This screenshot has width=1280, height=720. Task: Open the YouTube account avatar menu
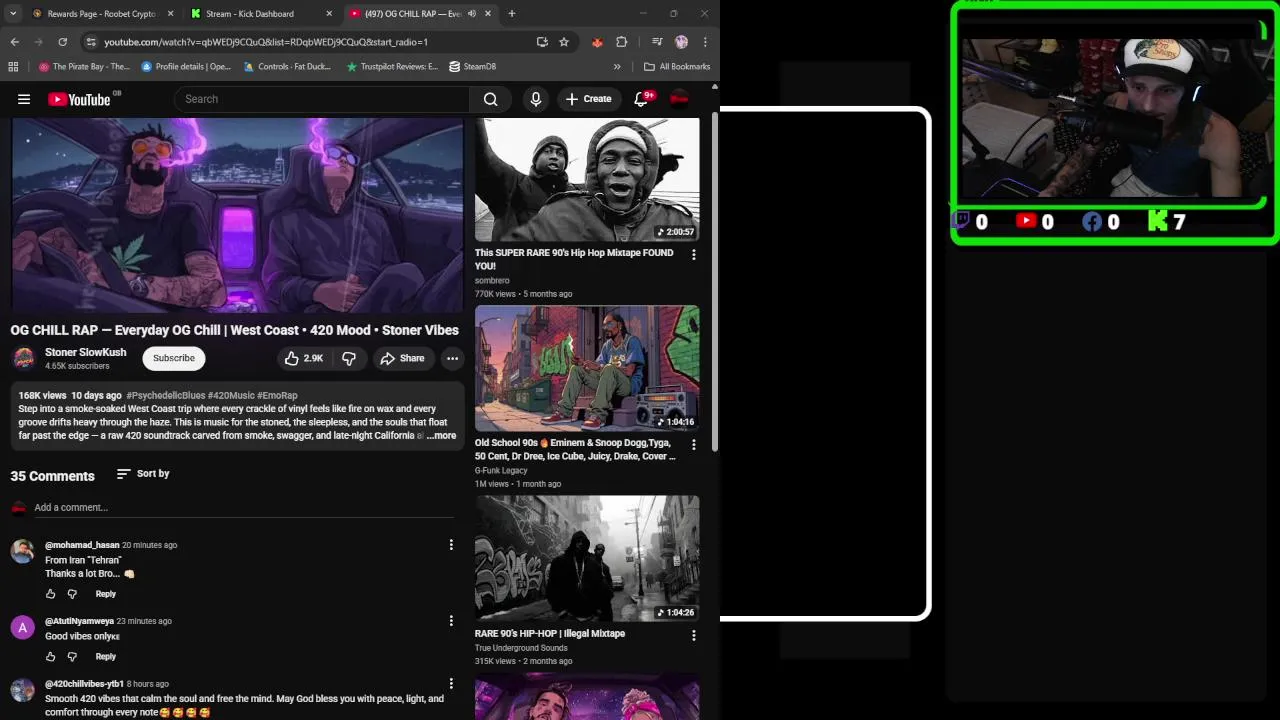pos(679,98)
